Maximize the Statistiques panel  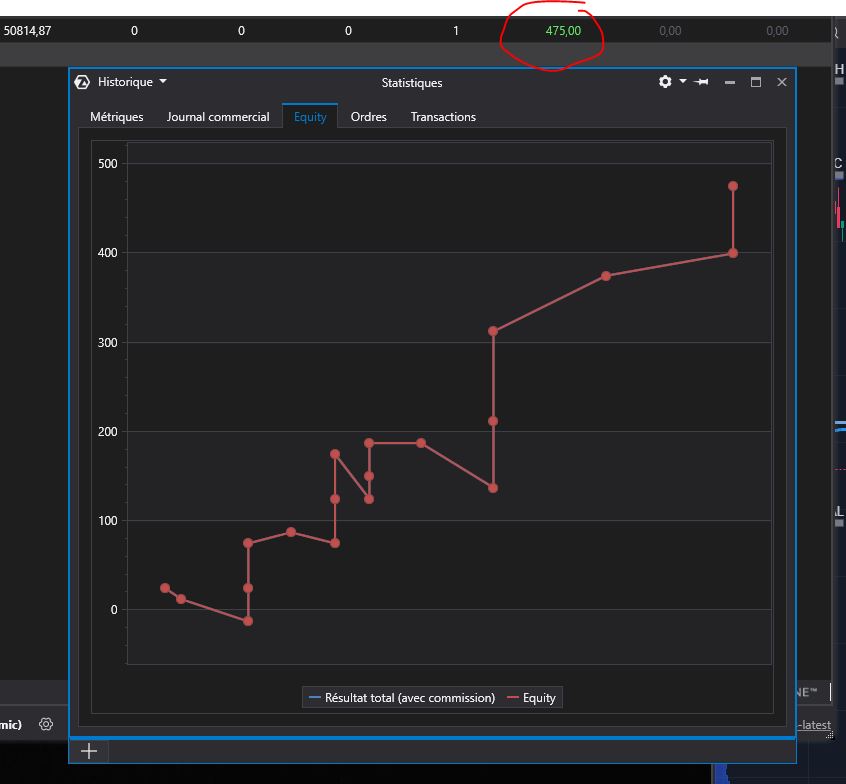[x=756, y=82]
